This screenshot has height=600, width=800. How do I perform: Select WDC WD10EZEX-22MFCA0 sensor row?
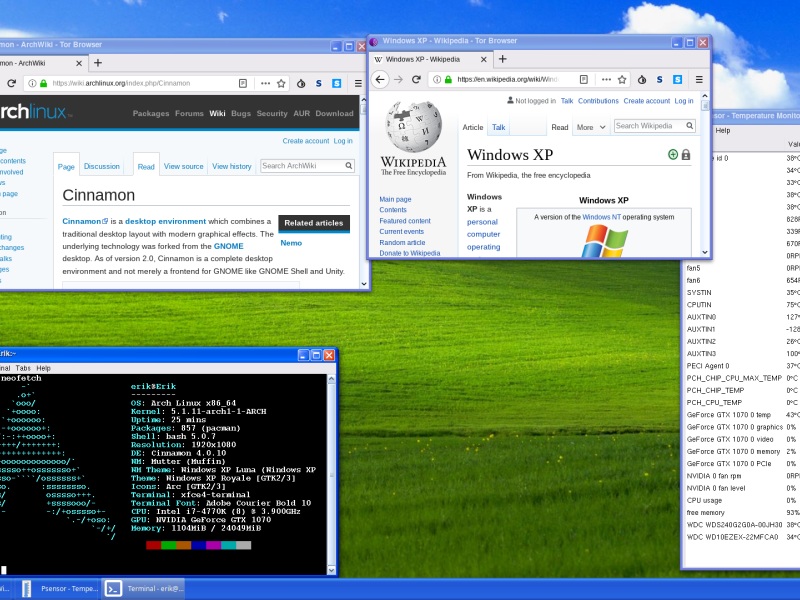tap(741, 537)
